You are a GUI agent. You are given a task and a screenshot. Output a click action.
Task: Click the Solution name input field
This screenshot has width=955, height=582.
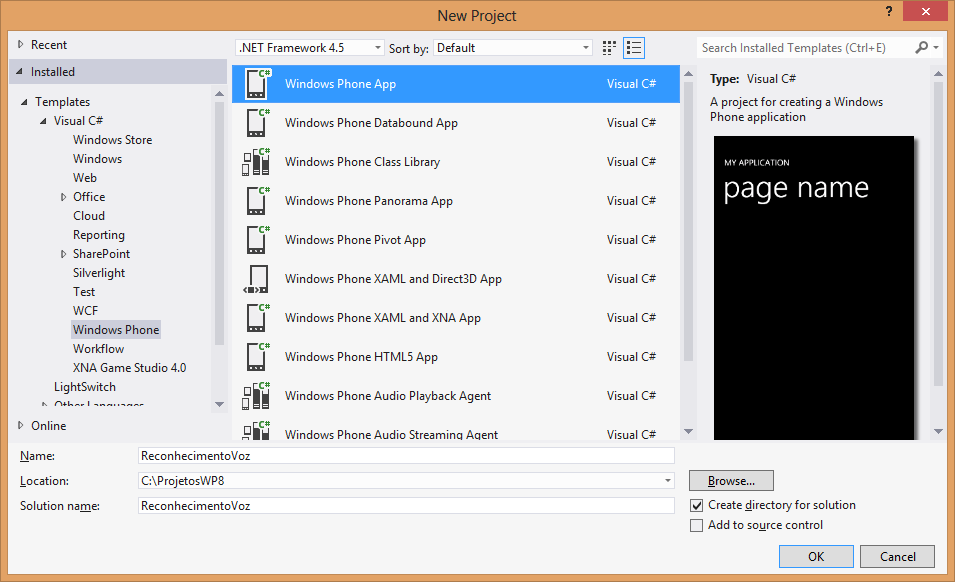(406, 506)
